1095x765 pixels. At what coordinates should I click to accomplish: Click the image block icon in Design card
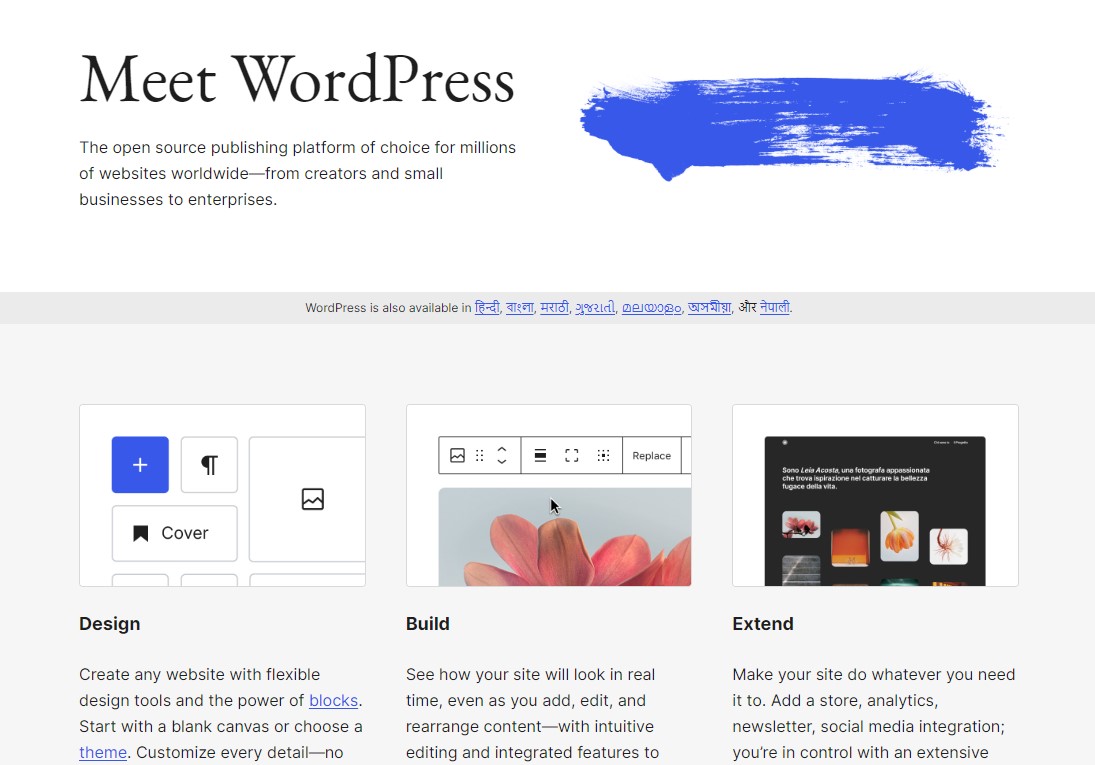pos(313,499)
